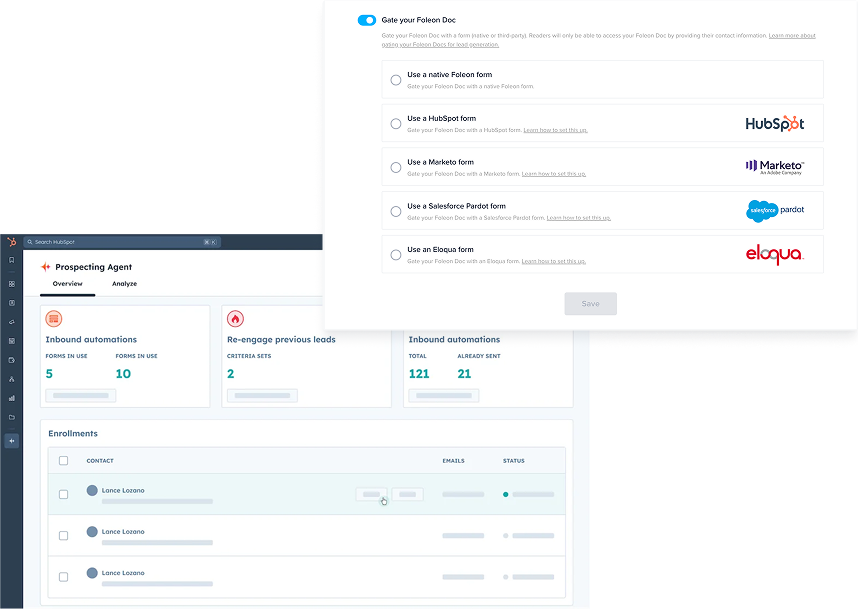Click the Criteria Sets value 2
This screenshot has height=609, width=858.
pos(230,374)
